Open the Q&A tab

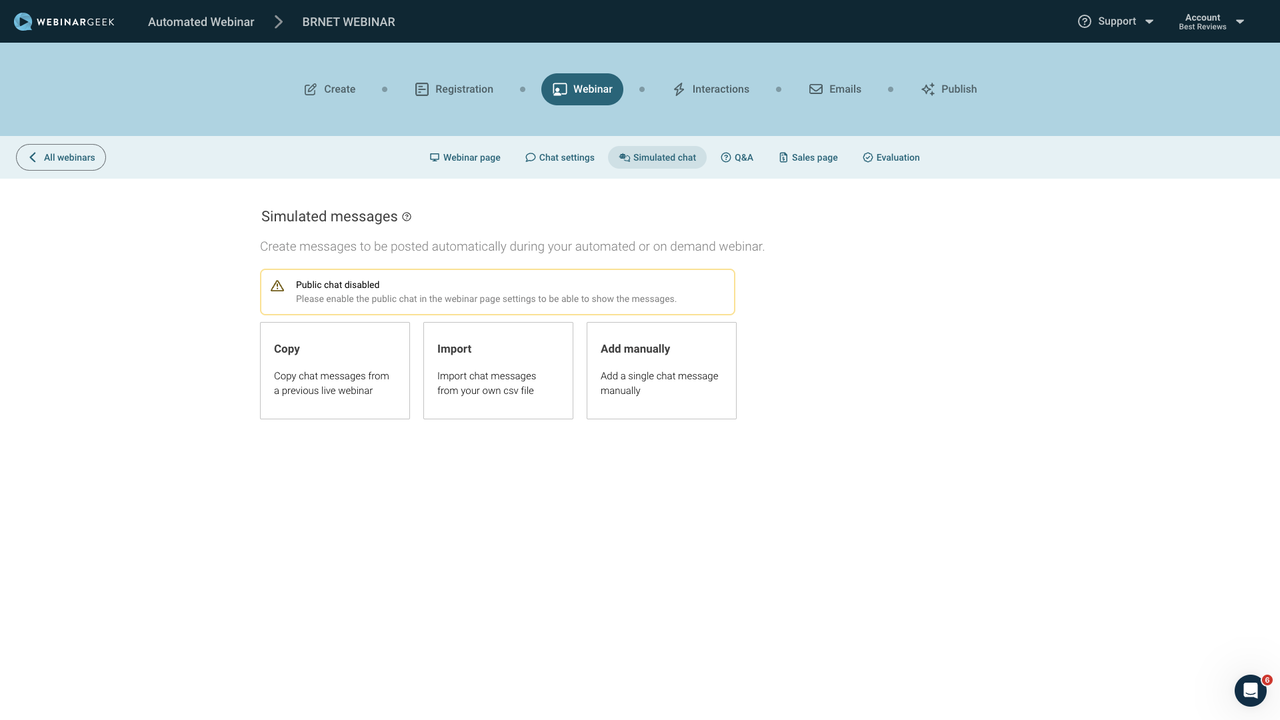tap(737, 157)
